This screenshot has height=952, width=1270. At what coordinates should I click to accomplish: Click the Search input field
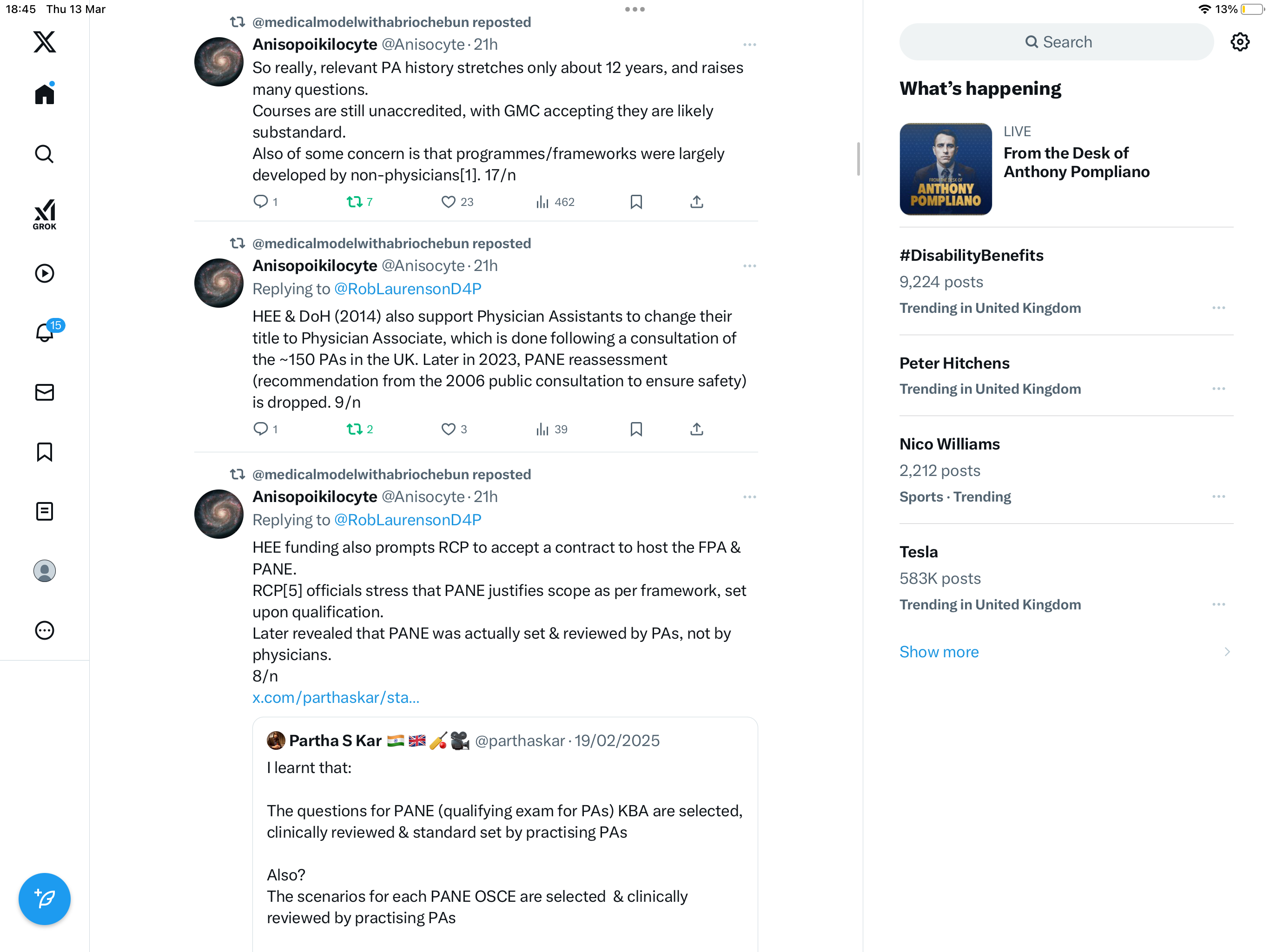1056,42
